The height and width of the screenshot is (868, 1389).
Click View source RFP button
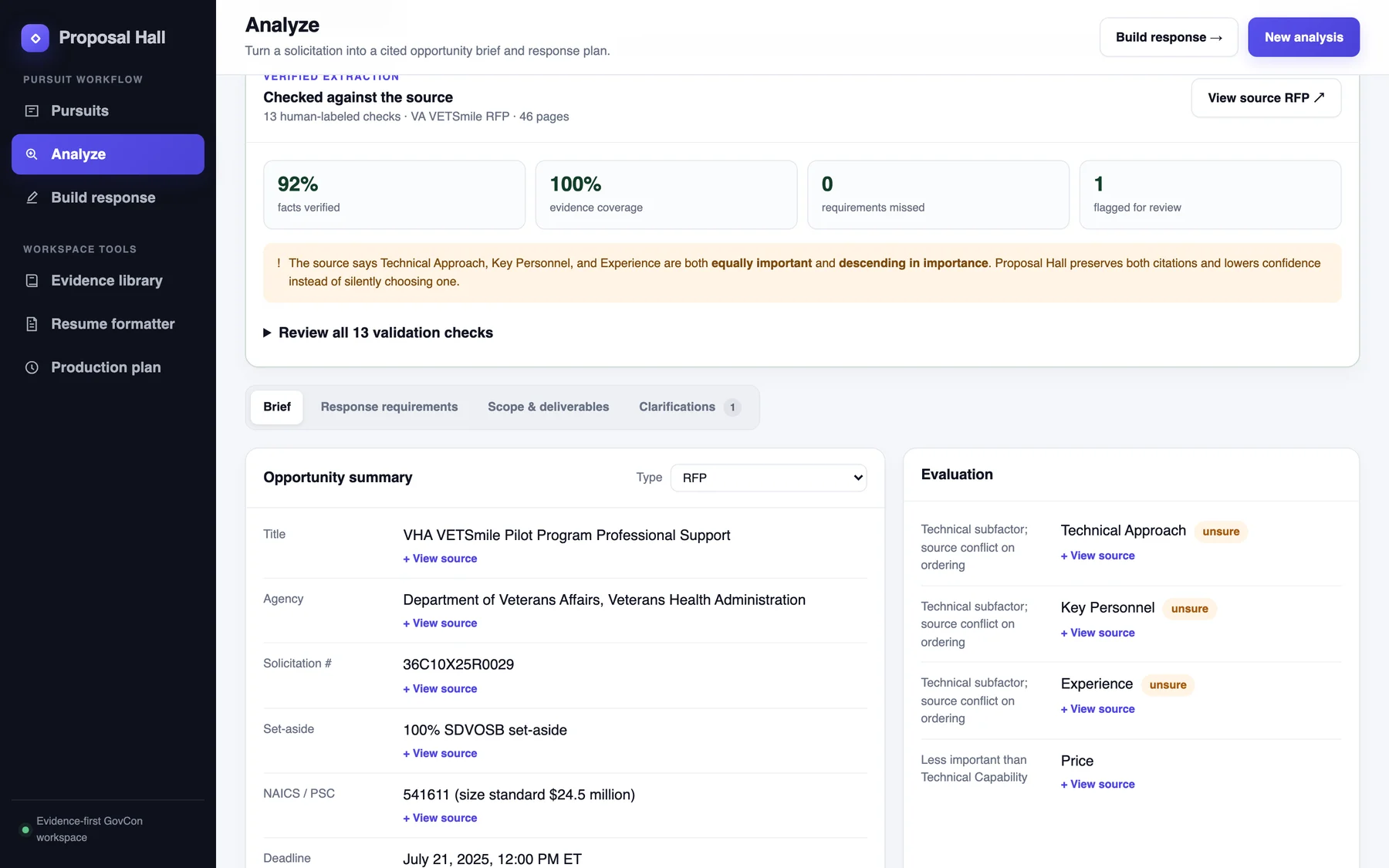[1266, 98]
